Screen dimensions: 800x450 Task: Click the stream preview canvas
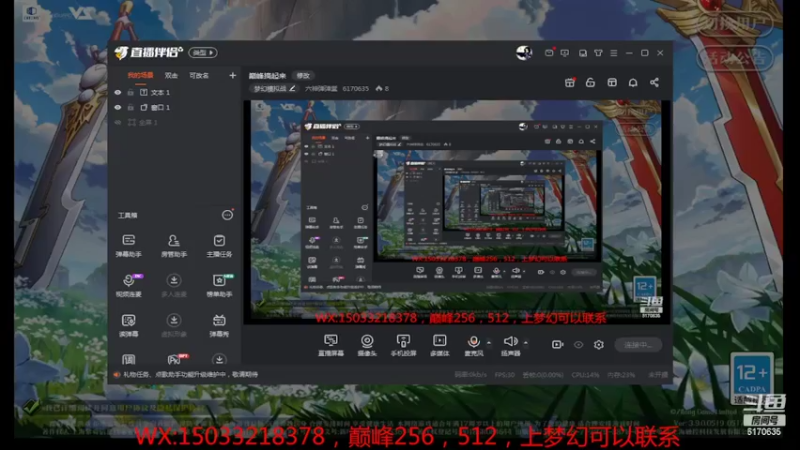tap(457, 212)
